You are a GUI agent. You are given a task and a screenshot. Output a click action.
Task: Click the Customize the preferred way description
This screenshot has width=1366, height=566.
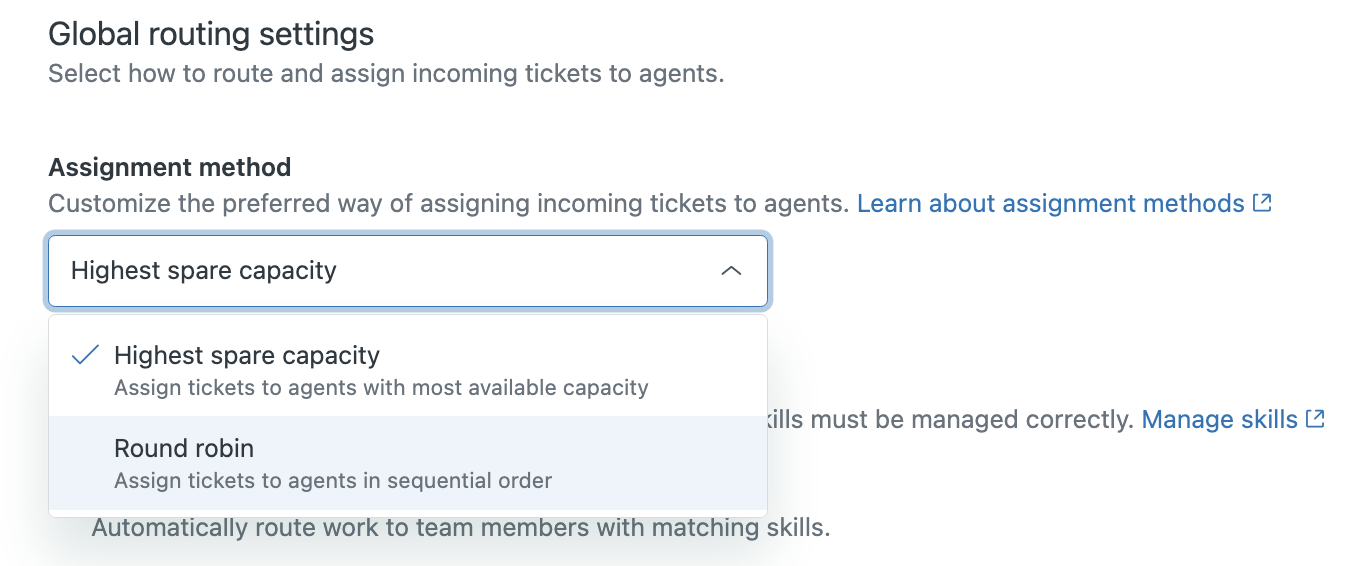[x=450, y=203]
